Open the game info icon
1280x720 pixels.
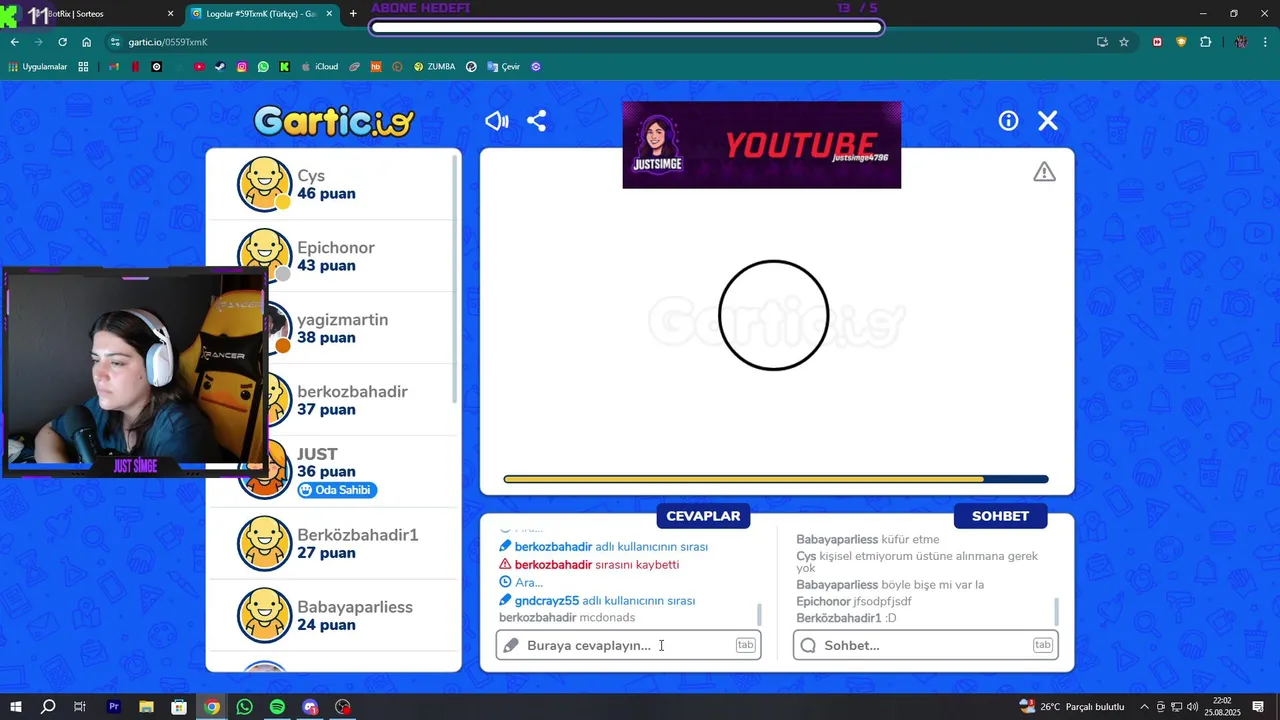pos(1008,121)
